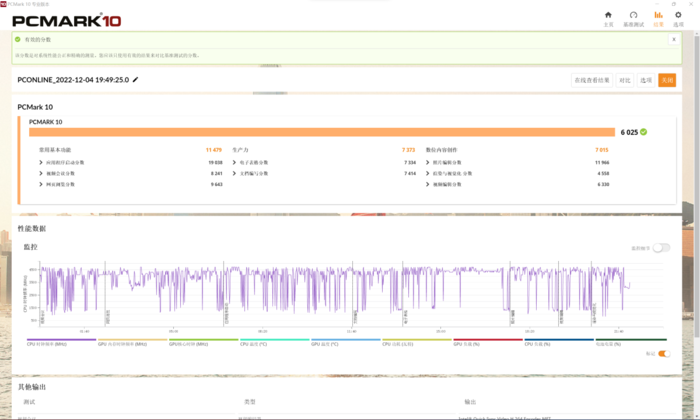
Task: Click the Productivity score 7 373
Action: (408, 150)
